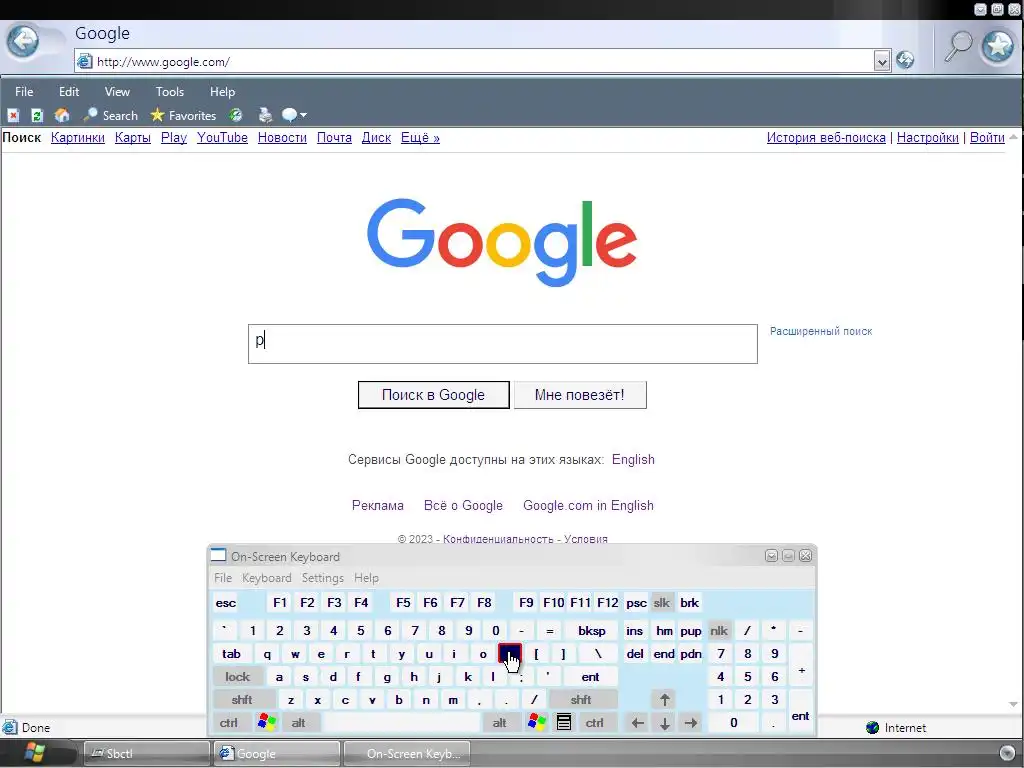Click the Go icon next to address bar

coord(905,60)
